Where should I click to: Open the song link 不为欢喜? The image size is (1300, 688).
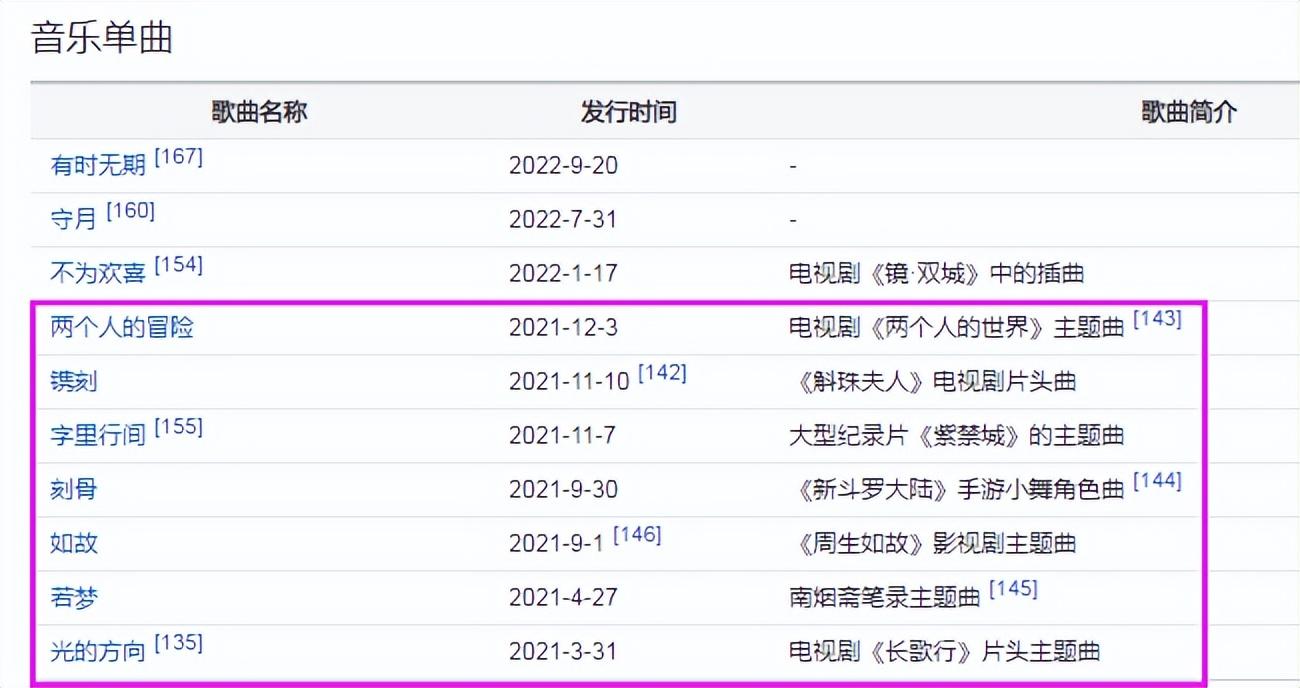[98, 274]
